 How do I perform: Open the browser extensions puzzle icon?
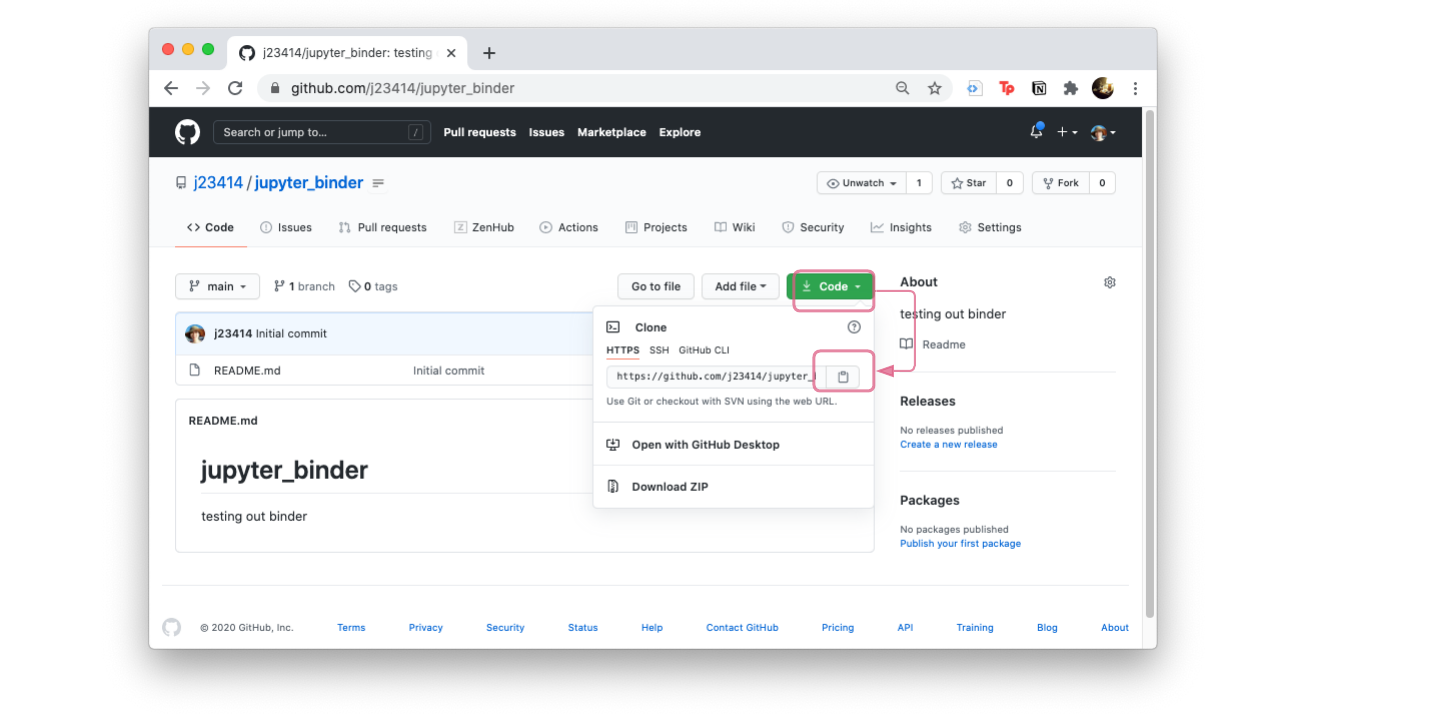pos(1070,88)
